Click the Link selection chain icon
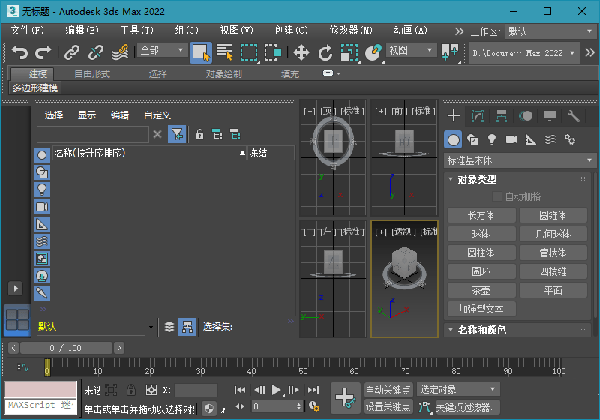600x420 pixels. click(72, 52)
